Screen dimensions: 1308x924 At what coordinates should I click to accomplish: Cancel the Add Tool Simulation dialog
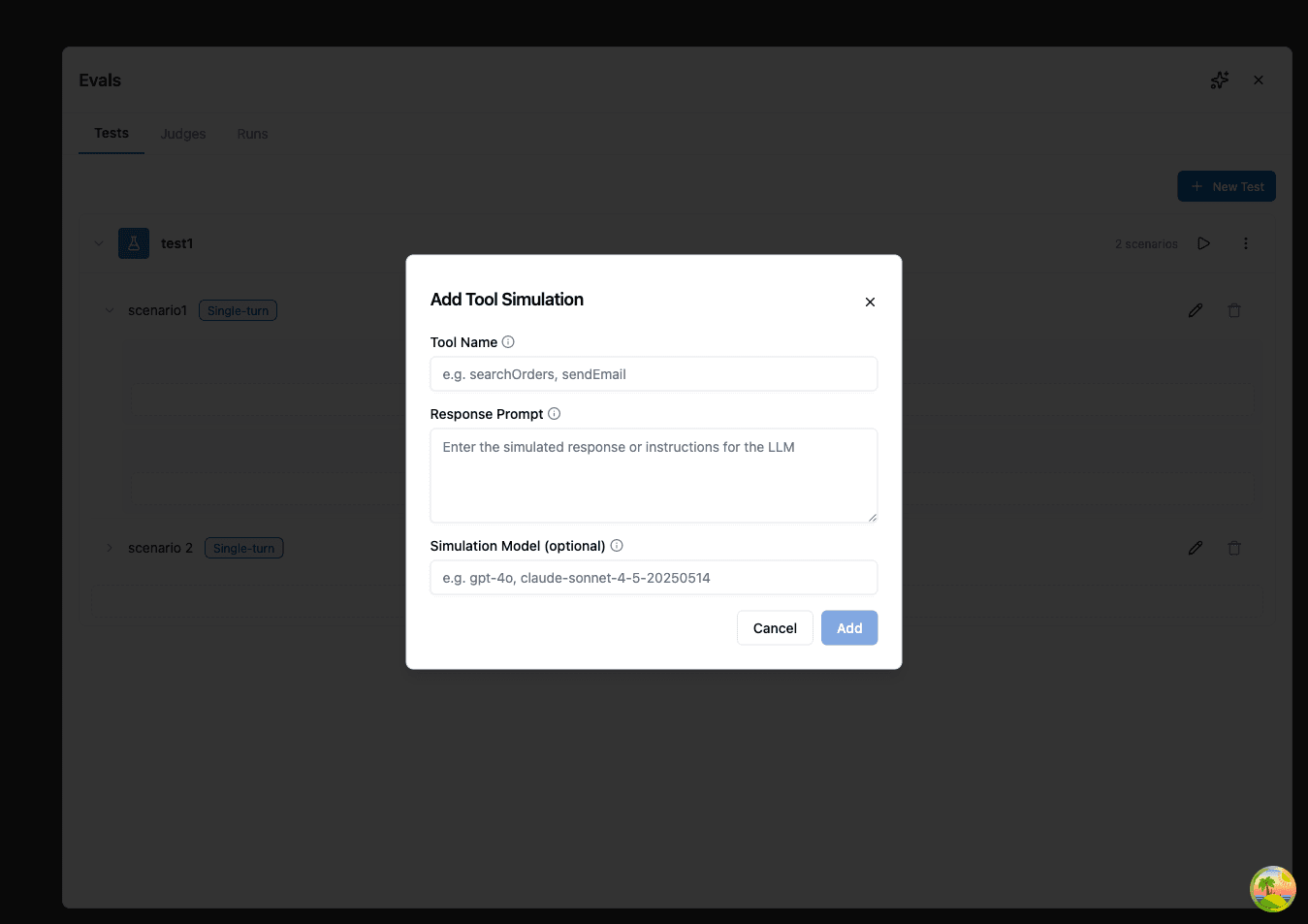point(774,627)
